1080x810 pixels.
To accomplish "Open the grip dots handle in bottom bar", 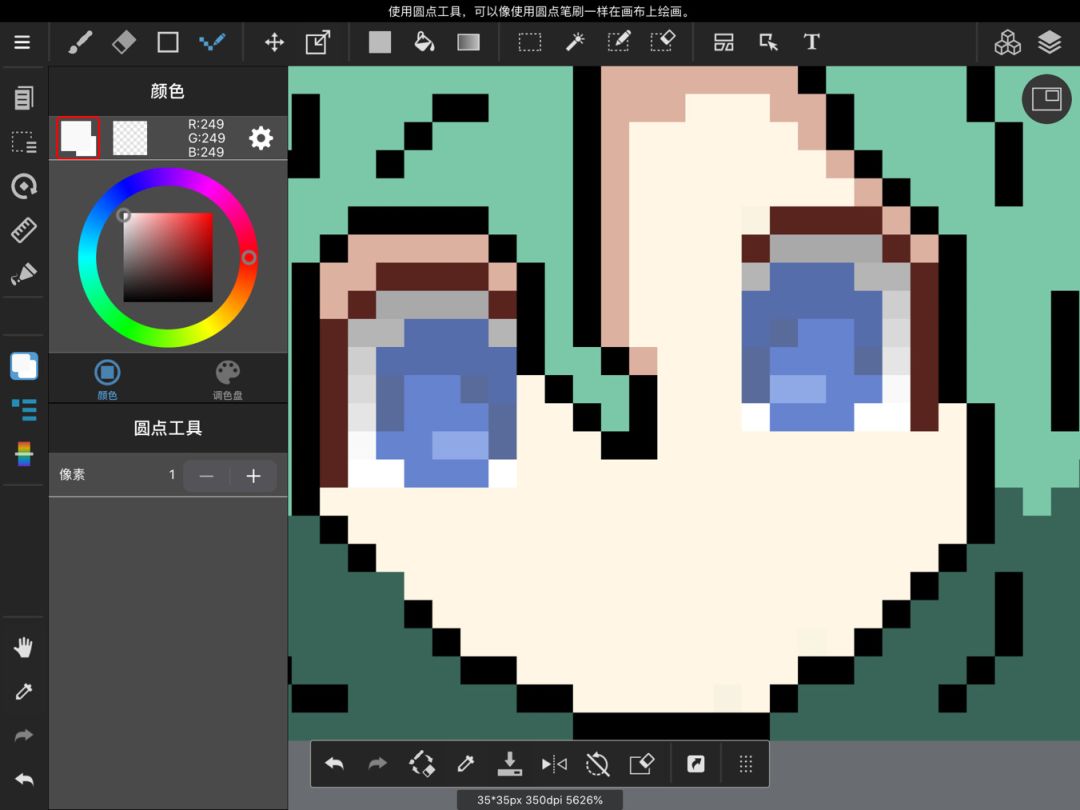I will click(746, 764).
